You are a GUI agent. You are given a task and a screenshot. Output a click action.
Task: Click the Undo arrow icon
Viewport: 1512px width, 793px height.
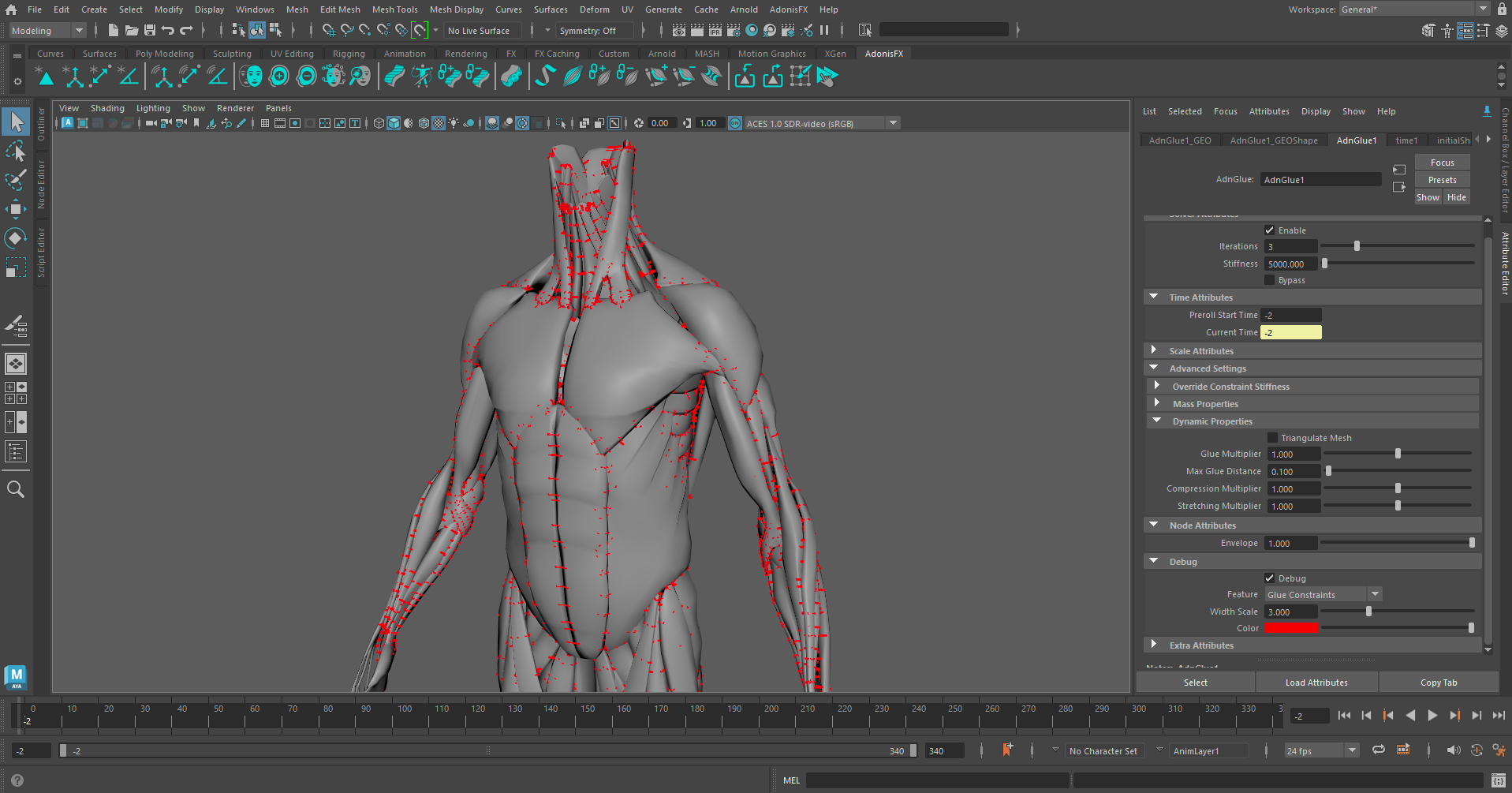pyautogui.click(x=168, y=31)
